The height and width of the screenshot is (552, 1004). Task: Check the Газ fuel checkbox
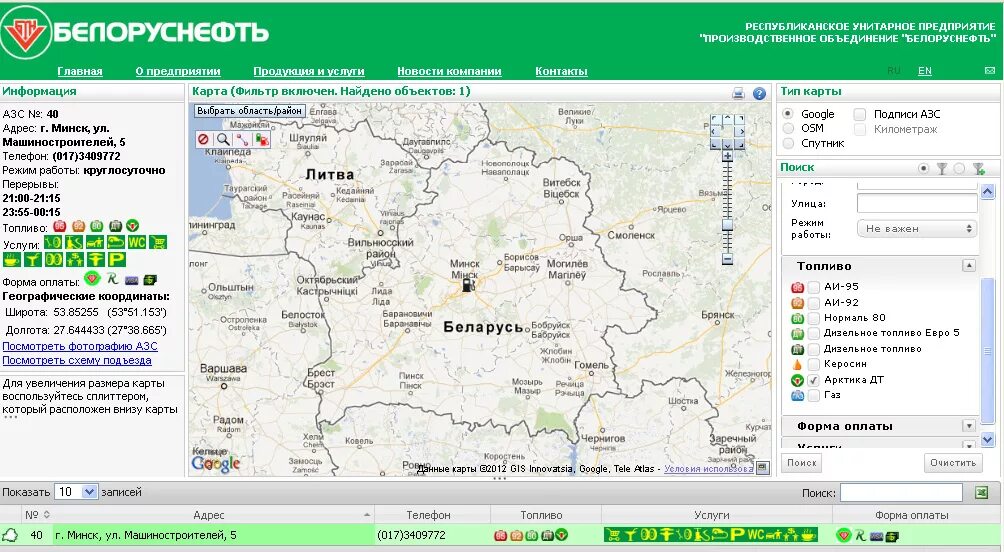pos(813,395)
